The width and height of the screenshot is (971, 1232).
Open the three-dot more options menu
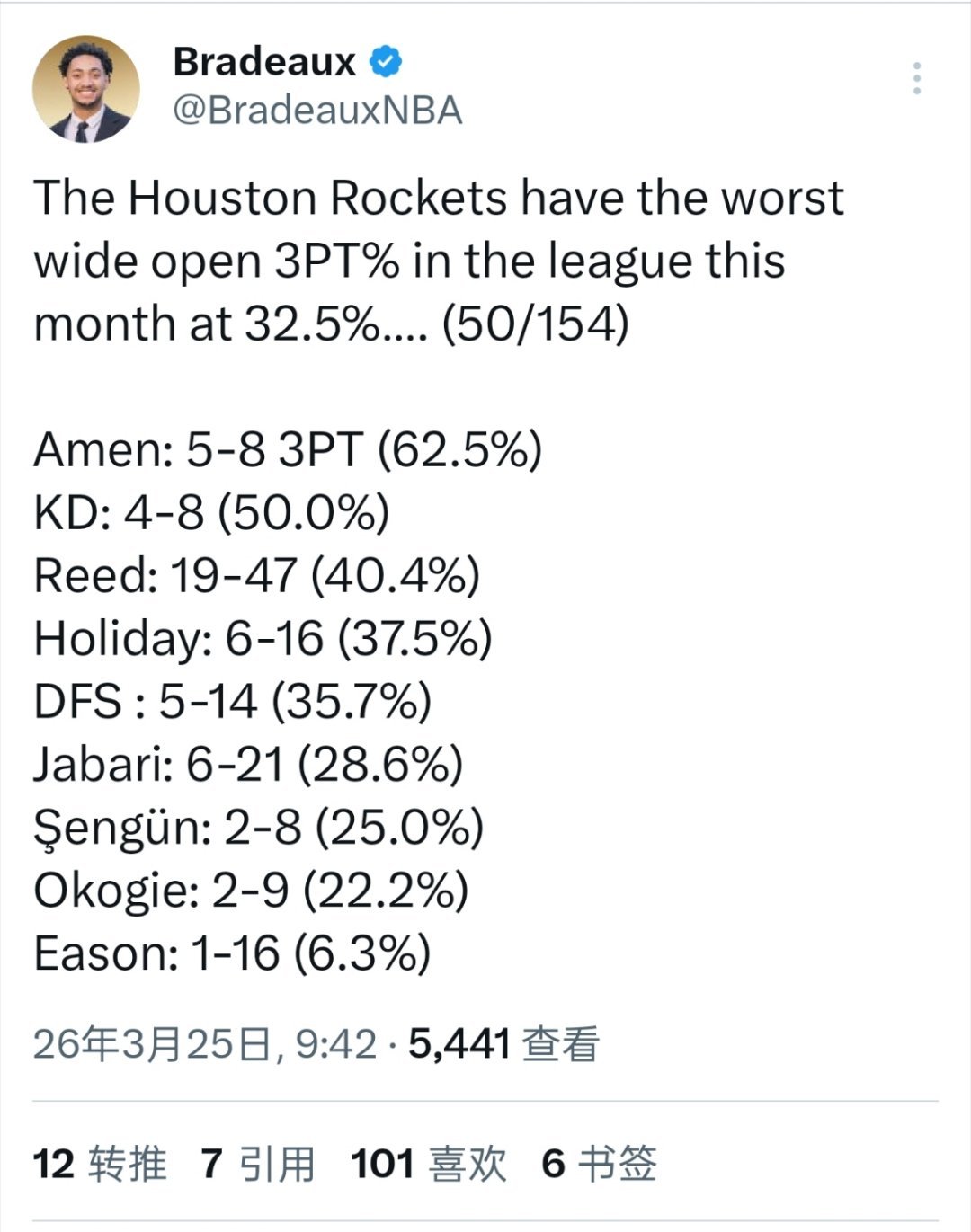click(918, 76)
